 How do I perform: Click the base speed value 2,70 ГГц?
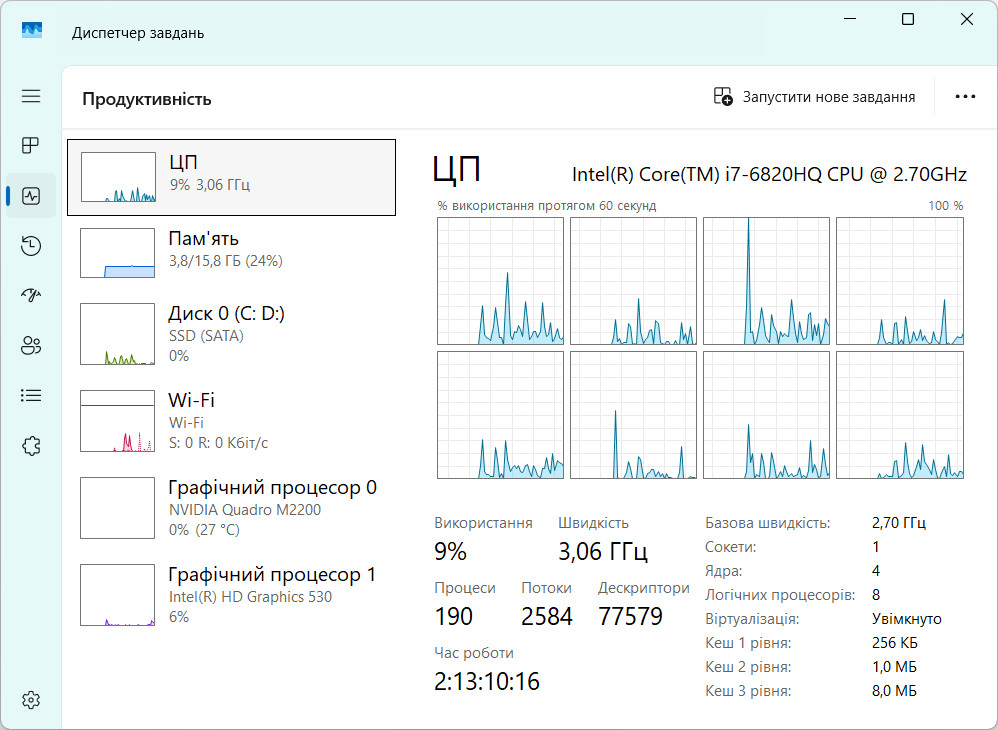point(899,523)
